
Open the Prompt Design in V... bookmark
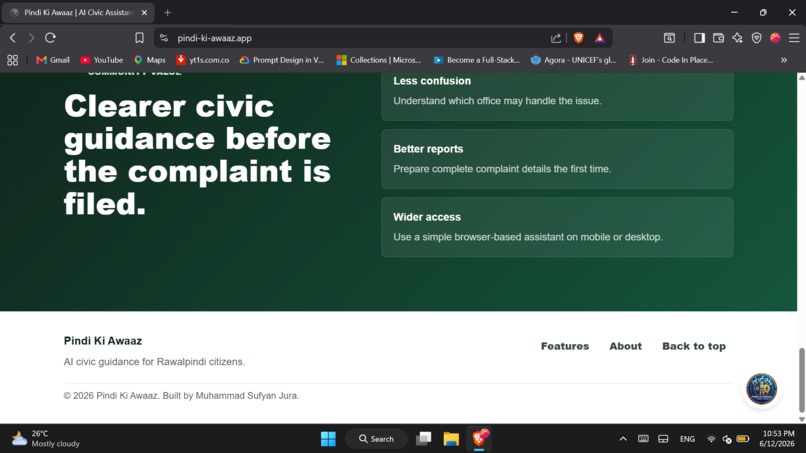click(x=282, y=60)
